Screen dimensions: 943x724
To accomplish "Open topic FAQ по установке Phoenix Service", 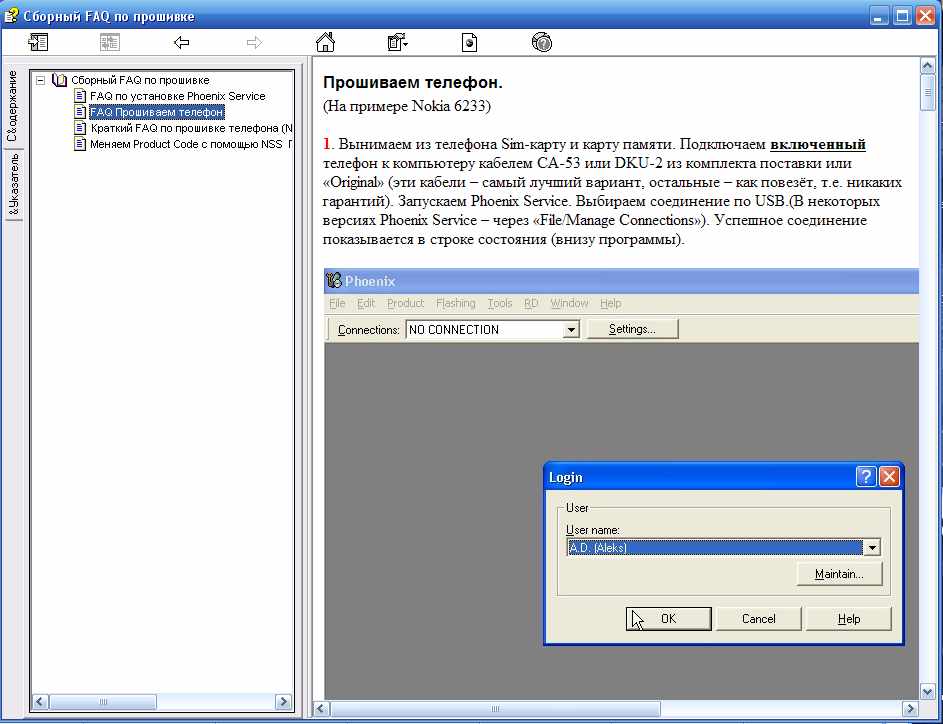I will coord(177,96).
